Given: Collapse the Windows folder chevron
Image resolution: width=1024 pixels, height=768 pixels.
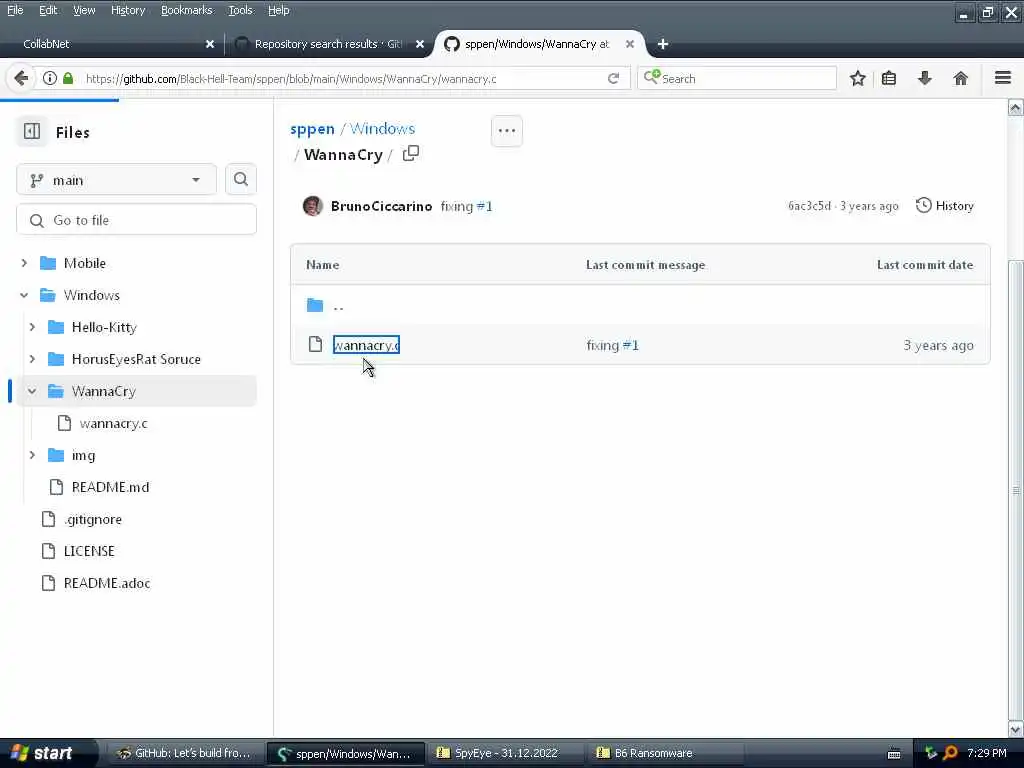Looking at the screenshot, I should click(24, 295).
